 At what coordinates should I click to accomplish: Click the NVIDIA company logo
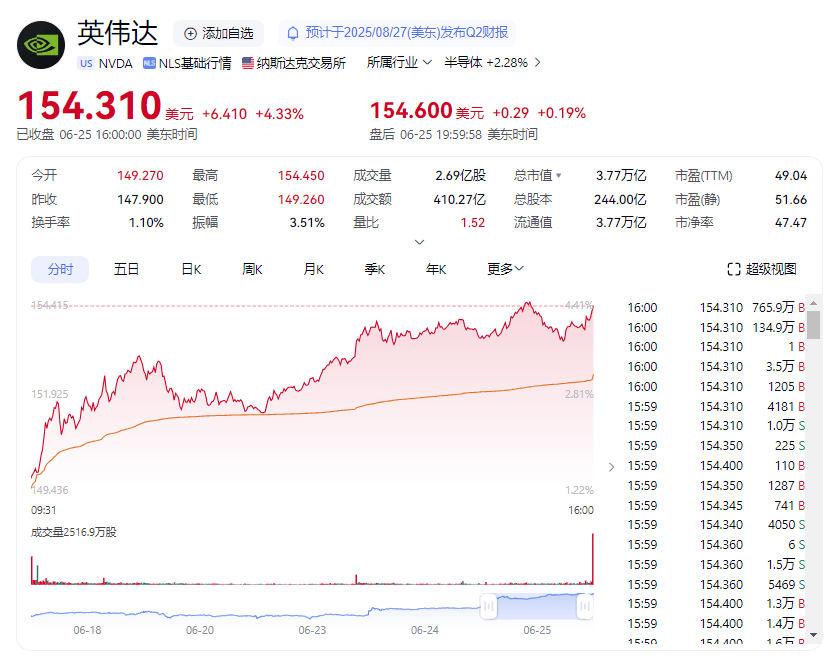click(x=41, y=45)
